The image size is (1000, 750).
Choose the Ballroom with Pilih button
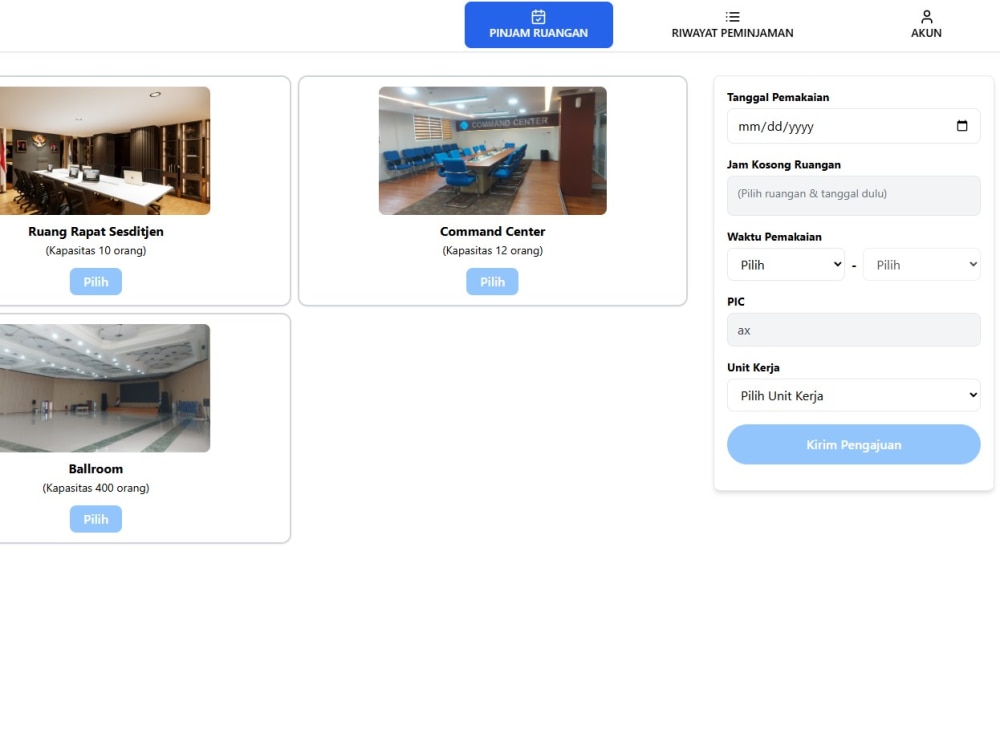pos(96,519)
